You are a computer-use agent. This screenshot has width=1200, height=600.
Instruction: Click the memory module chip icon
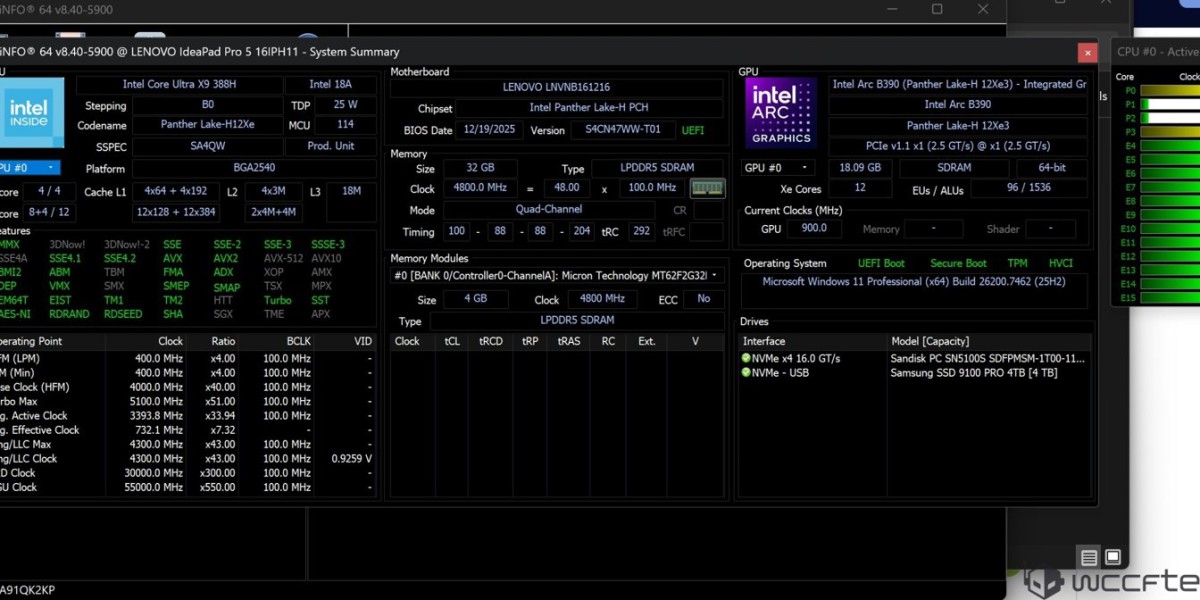pyautogui.click(x=707, y=189)
